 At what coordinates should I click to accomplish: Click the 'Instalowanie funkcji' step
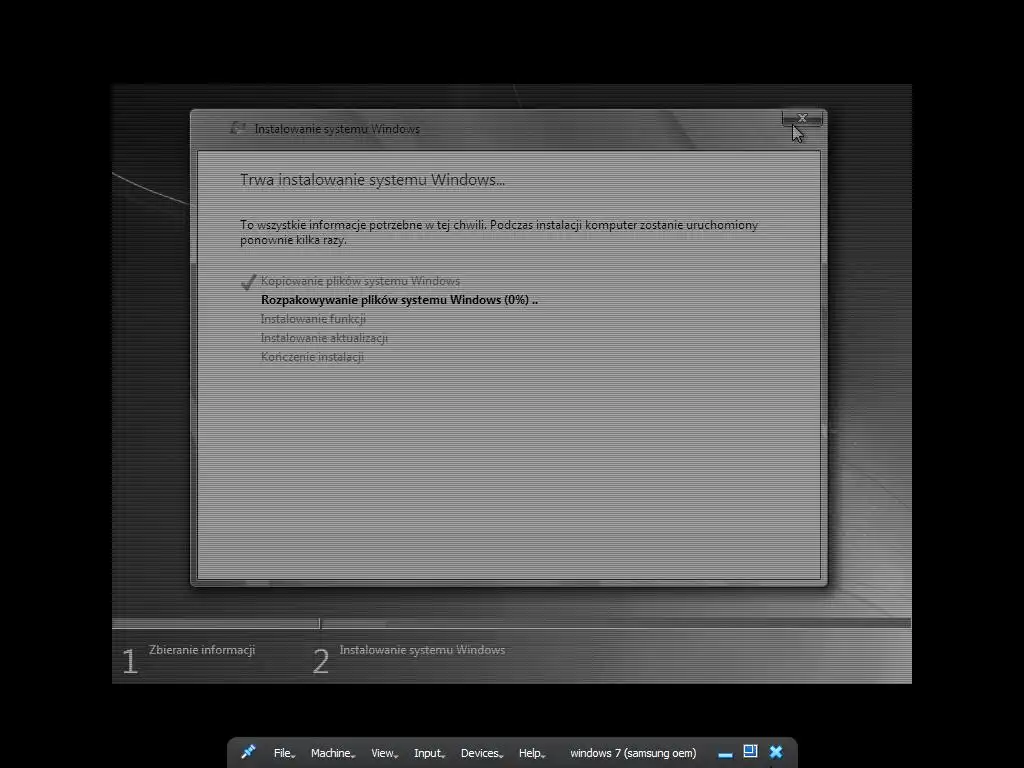[313, 319]
